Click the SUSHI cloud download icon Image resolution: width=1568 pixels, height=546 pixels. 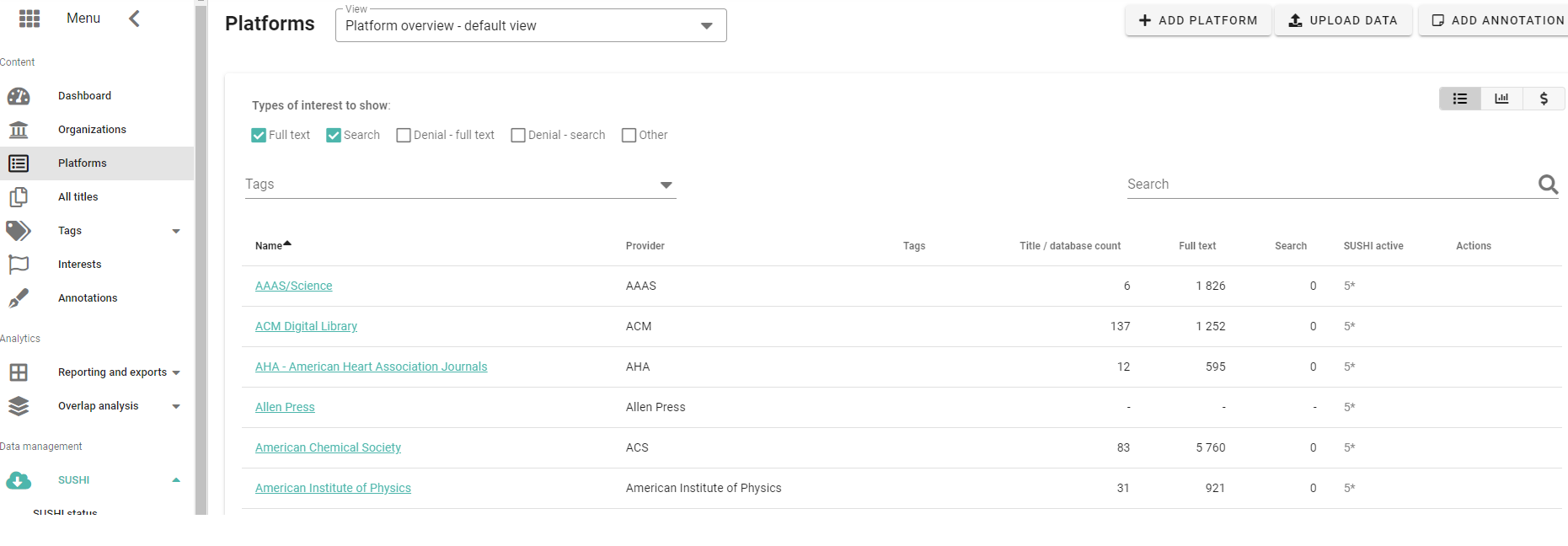tap(19, 480)
